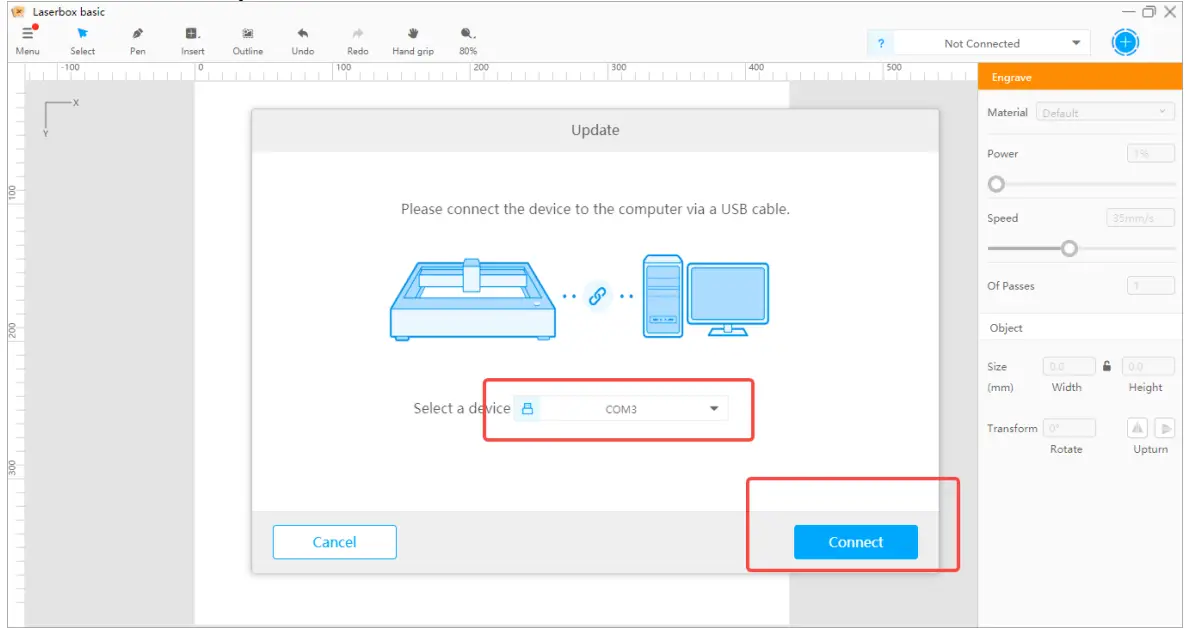1191x631 pixels.
Task: Click the Laserbox app logo in title bar
Action: [18, 11]
